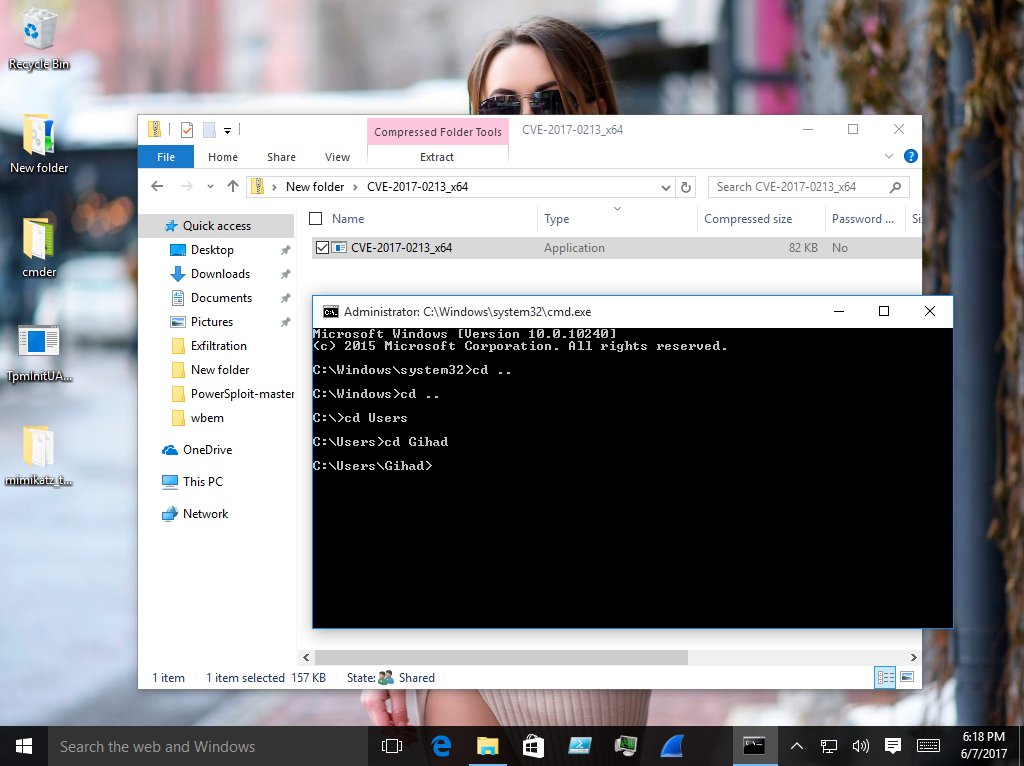This screenshot has width=1024, height=766.
Task: Click CVE-2017-0213_x64 in the address path
Action: pyautogui.click(x=417, y=187)
